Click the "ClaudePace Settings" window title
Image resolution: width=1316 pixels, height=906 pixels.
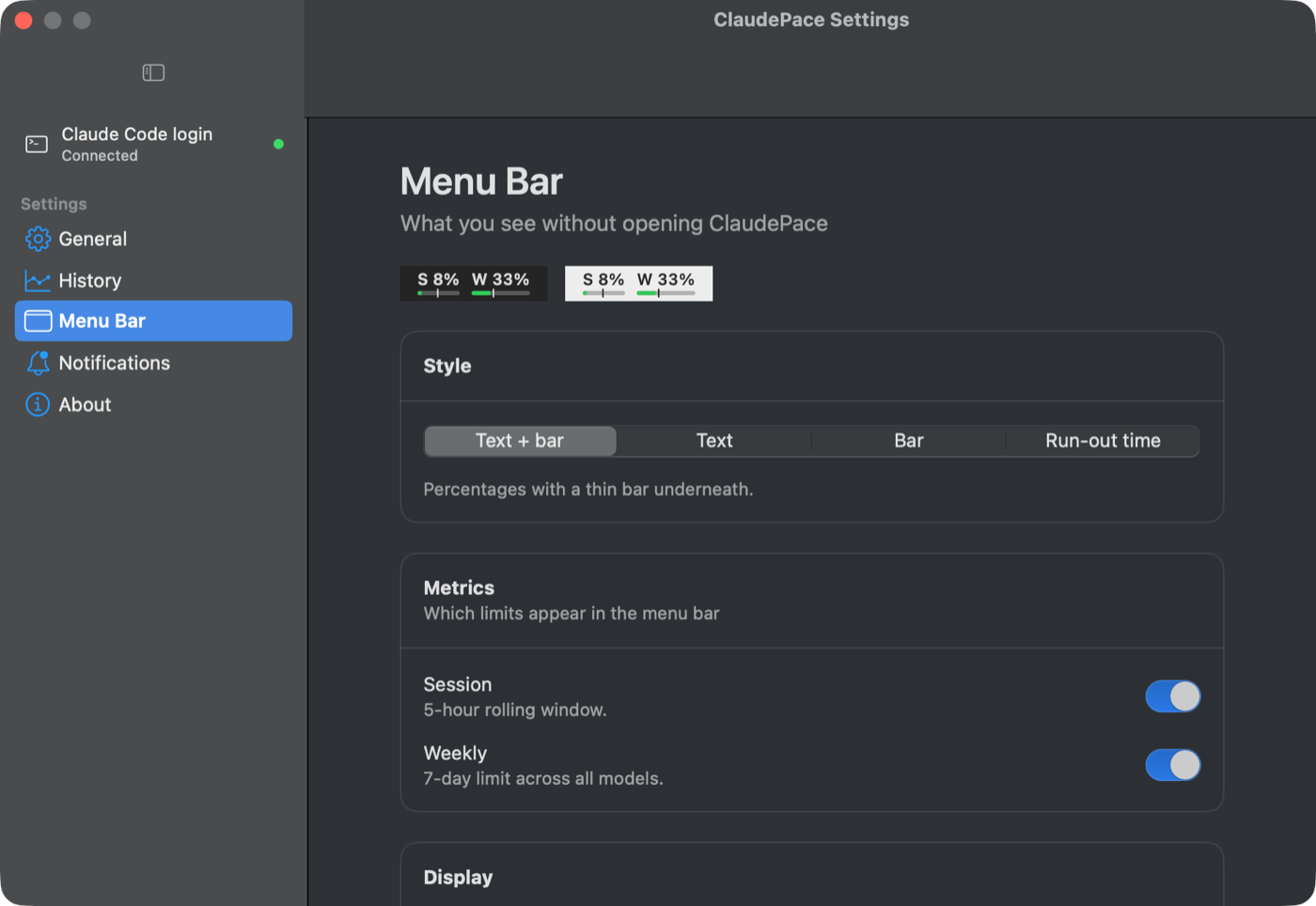(811, 20)
